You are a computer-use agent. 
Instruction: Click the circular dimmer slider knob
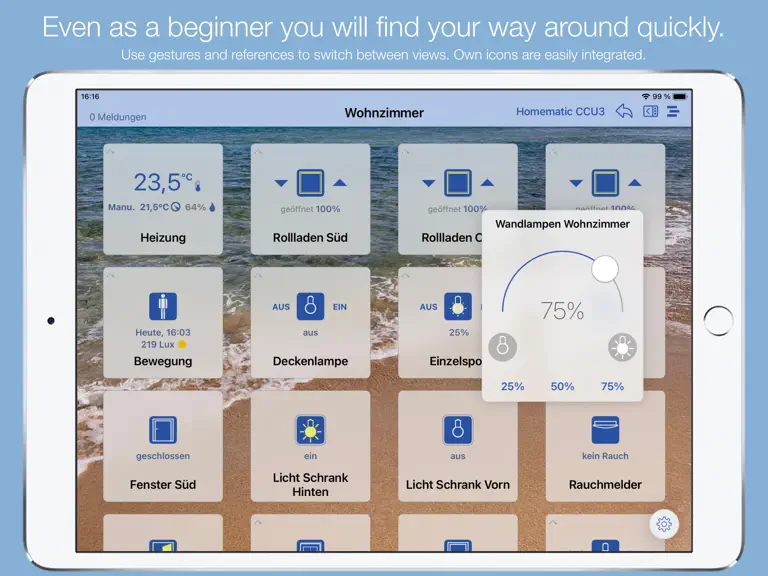[605, 269]
